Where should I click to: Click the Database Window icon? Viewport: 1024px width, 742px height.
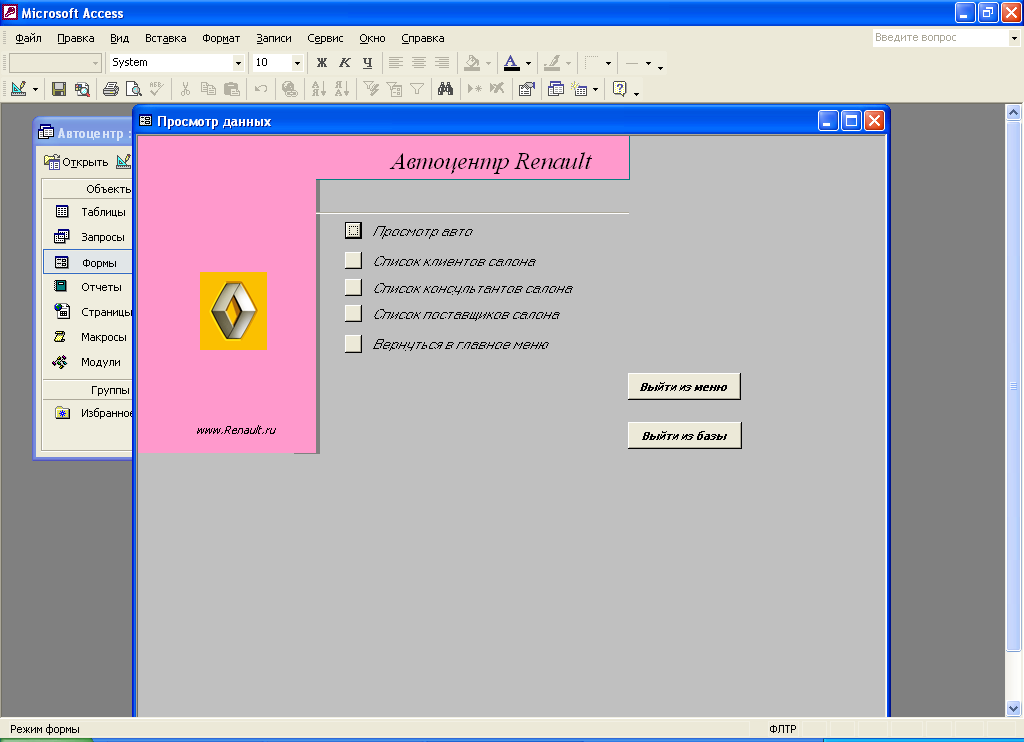pyautogui.click(x=556, y=89)
